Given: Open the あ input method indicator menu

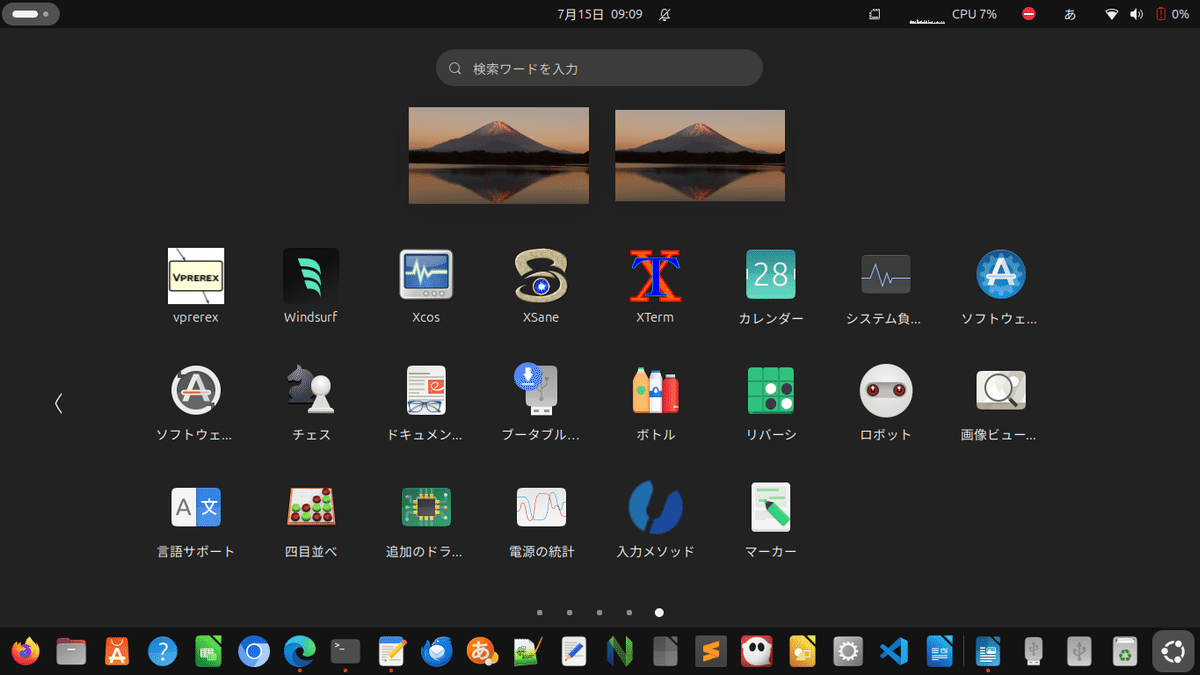Looking at the screenshot, I should pyautogui.click(x=1069, y=14).
